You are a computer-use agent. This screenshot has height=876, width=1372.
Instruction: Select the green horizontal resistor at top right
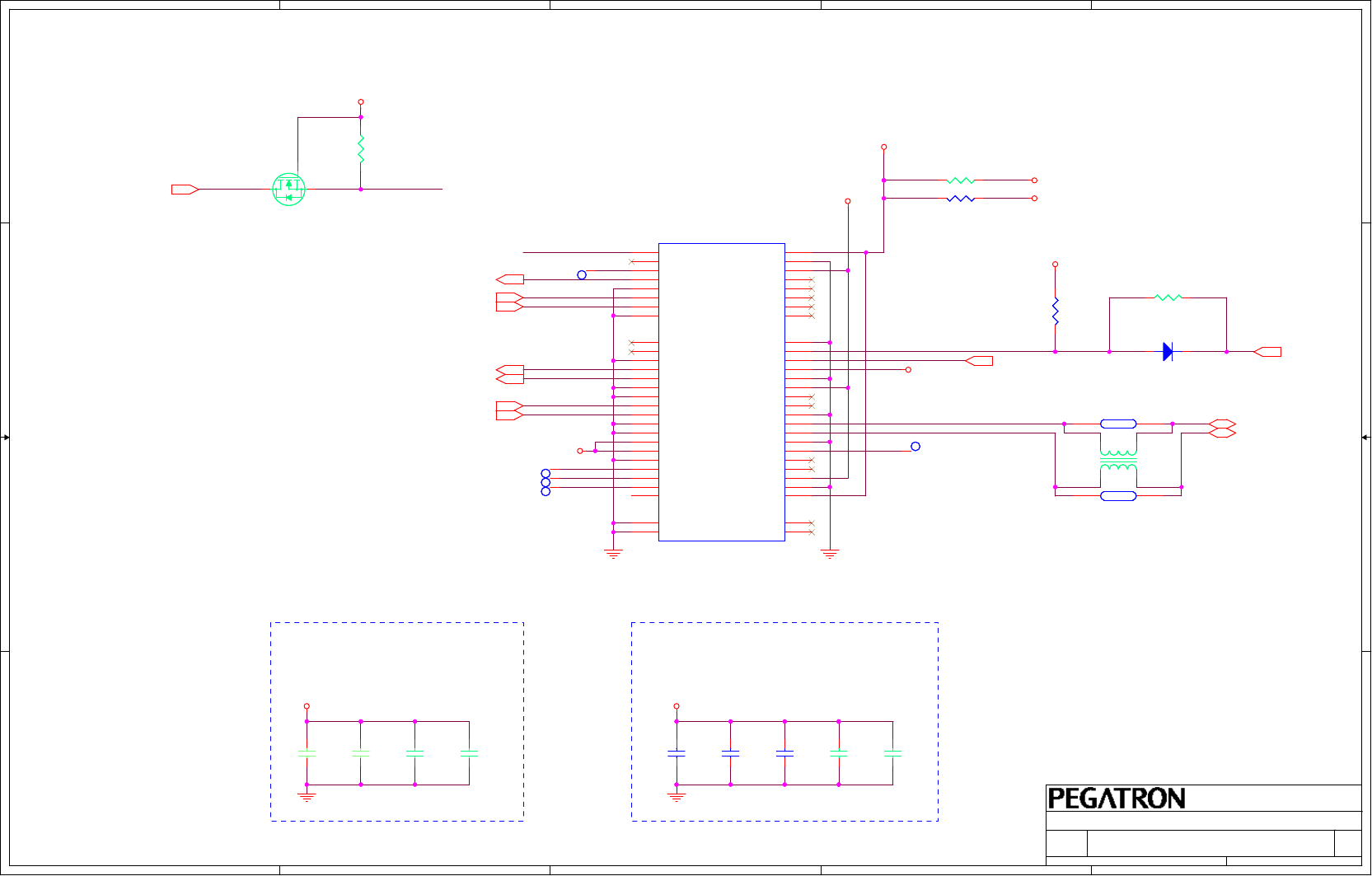[x=961, y=180]
